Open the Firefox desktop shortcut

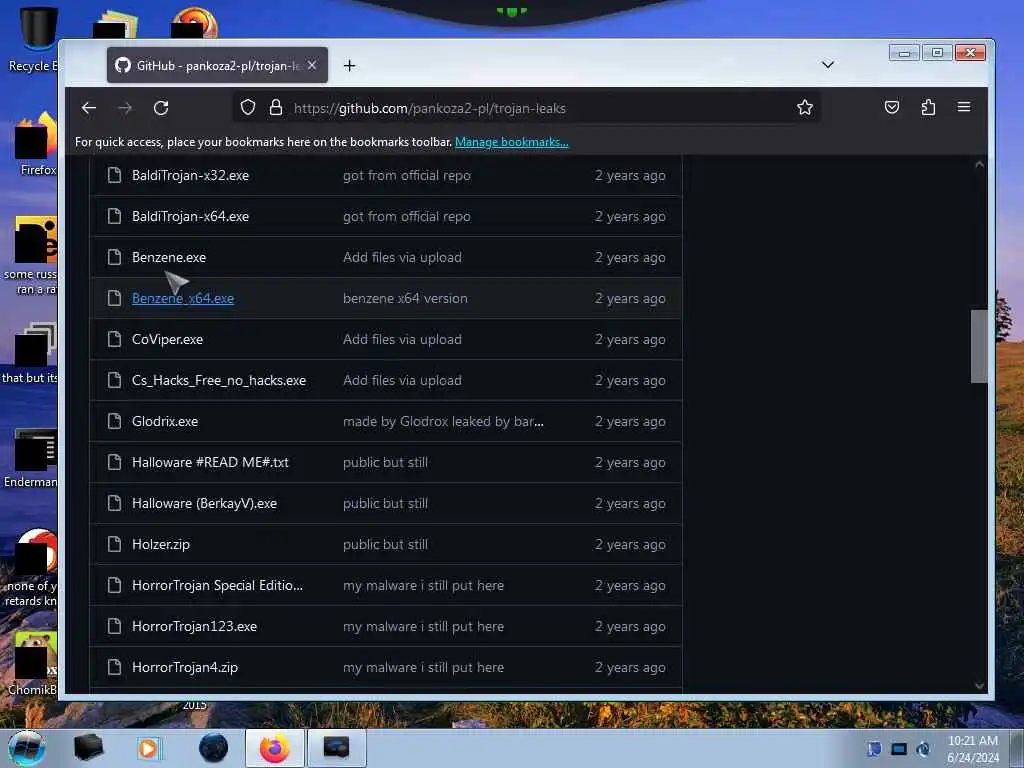pyautogui.click(x=36, y=144)
